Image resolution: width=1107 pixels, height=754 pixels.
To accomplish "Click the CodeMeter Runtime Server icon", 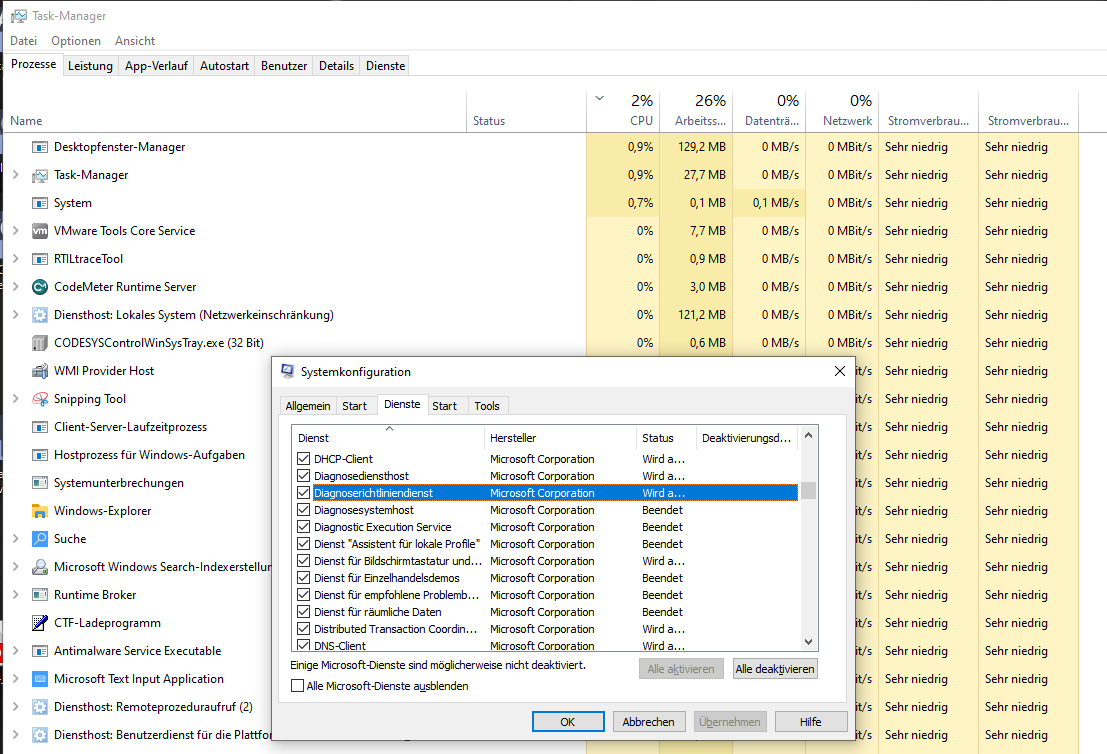I will pyautogui.click(x=40, y=287).
